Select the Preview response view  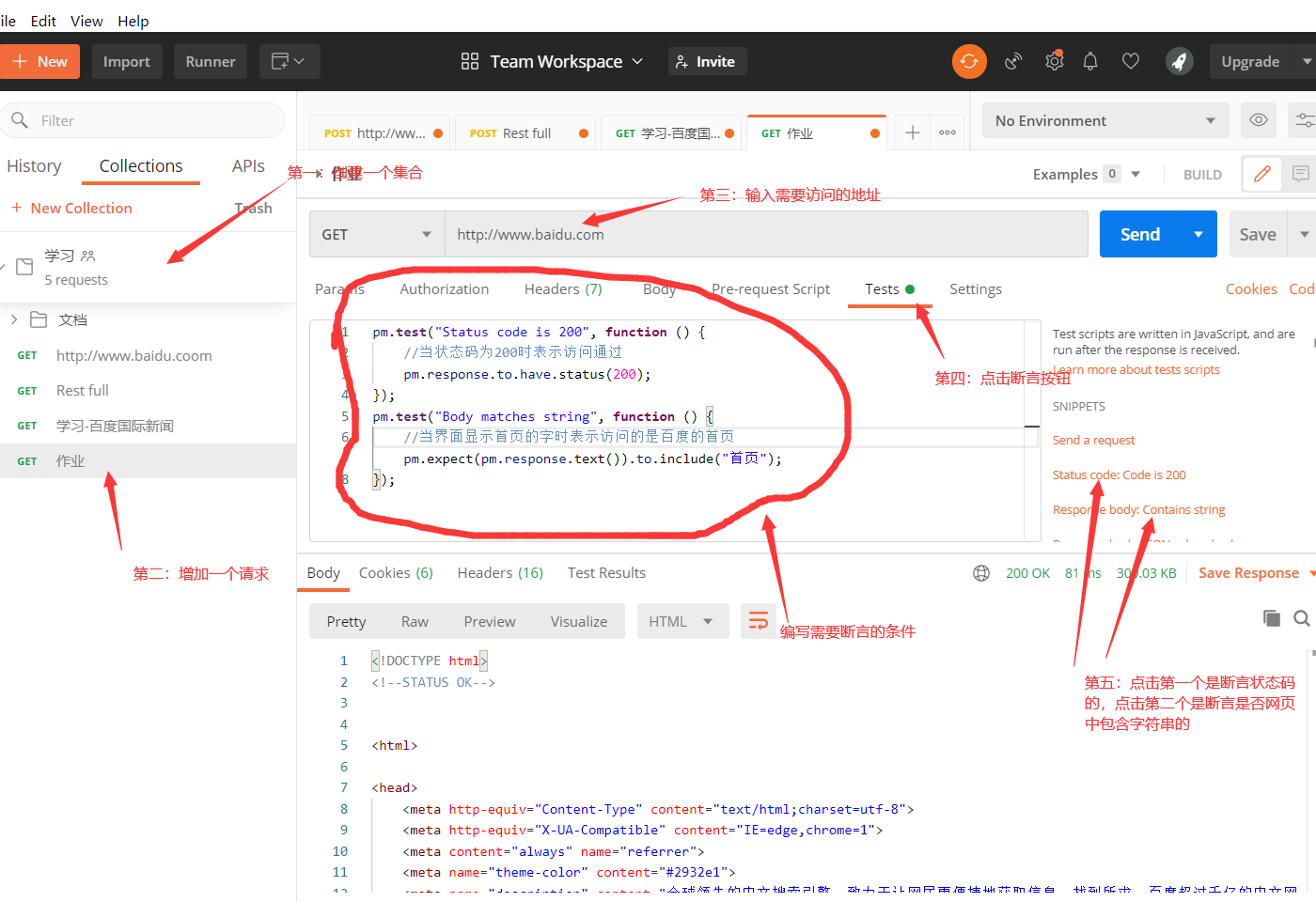pos(490,621)
